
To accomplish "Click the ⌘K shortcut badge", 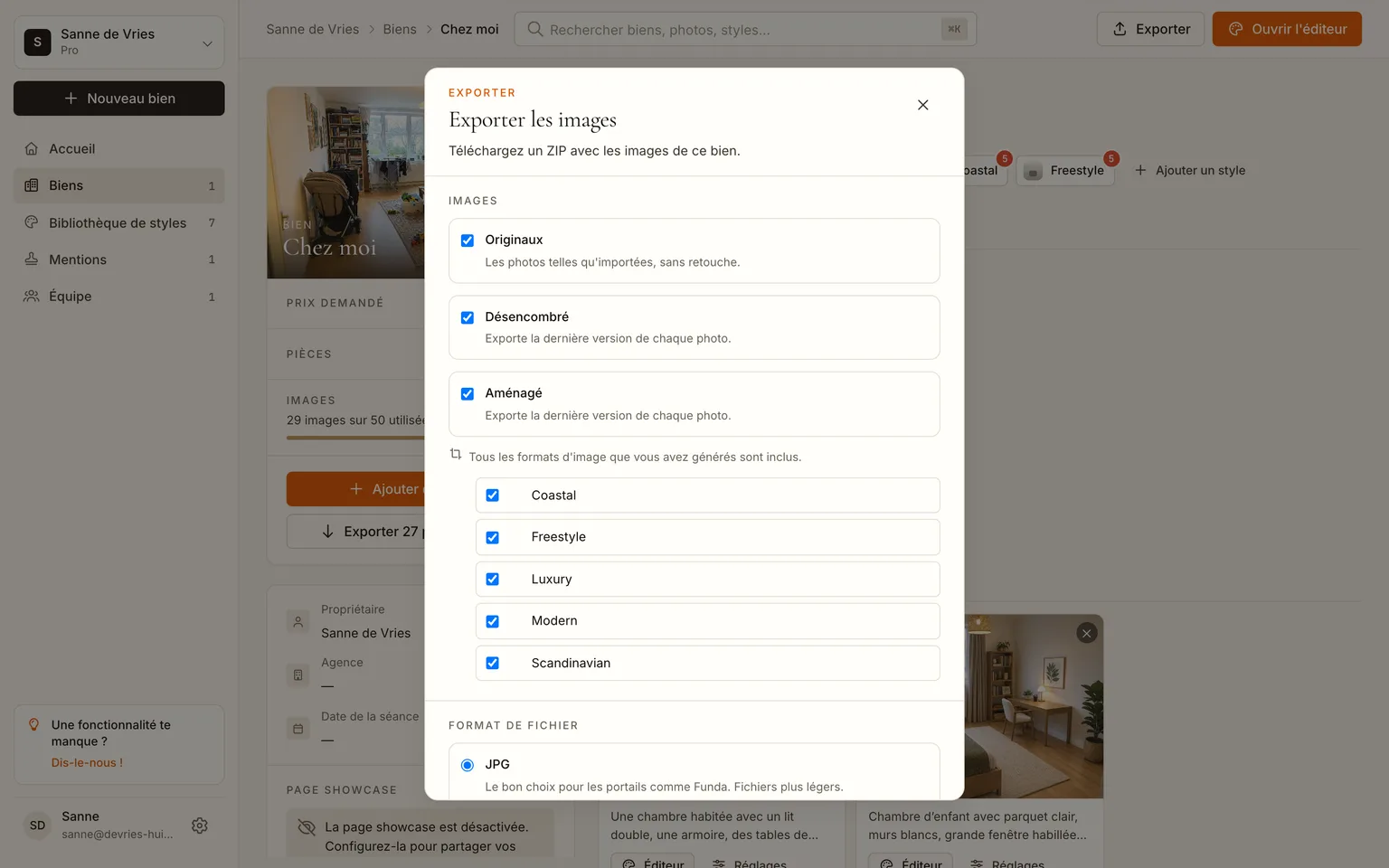I will (x=954, y=29).
